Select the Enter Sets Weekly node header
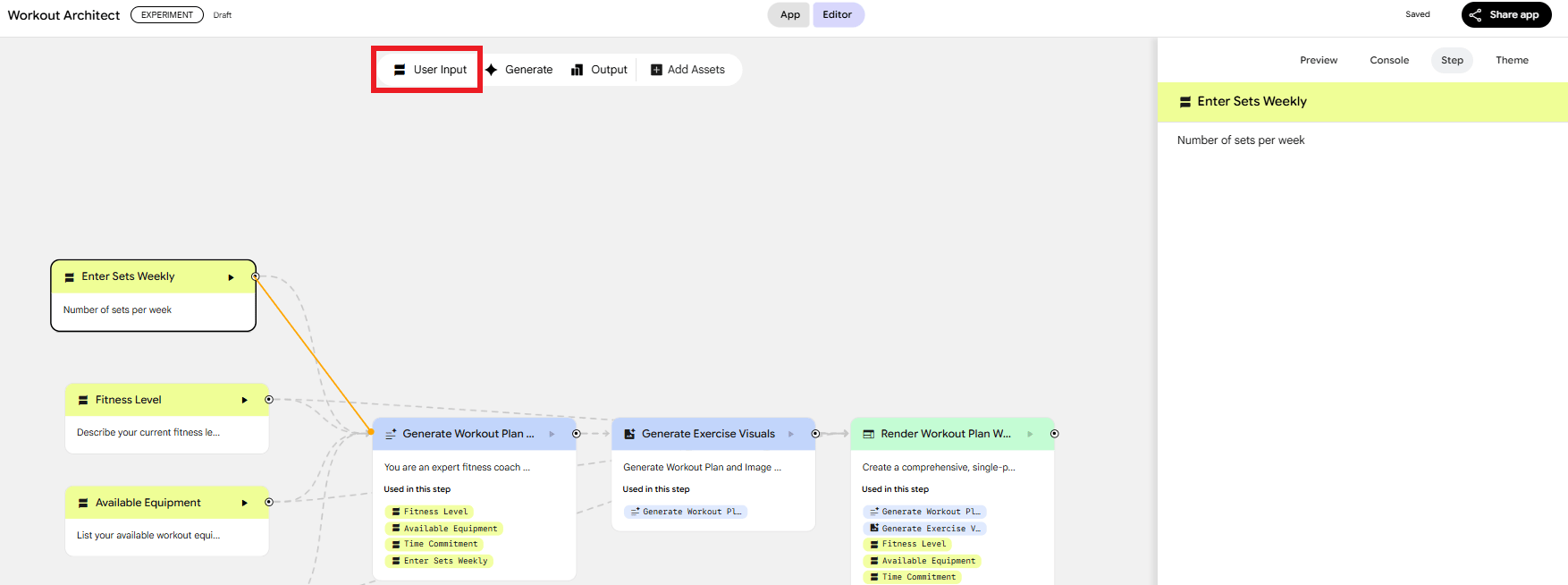Screen dimensions: 1568x585 pyautogui.click(x=153, y=277)
